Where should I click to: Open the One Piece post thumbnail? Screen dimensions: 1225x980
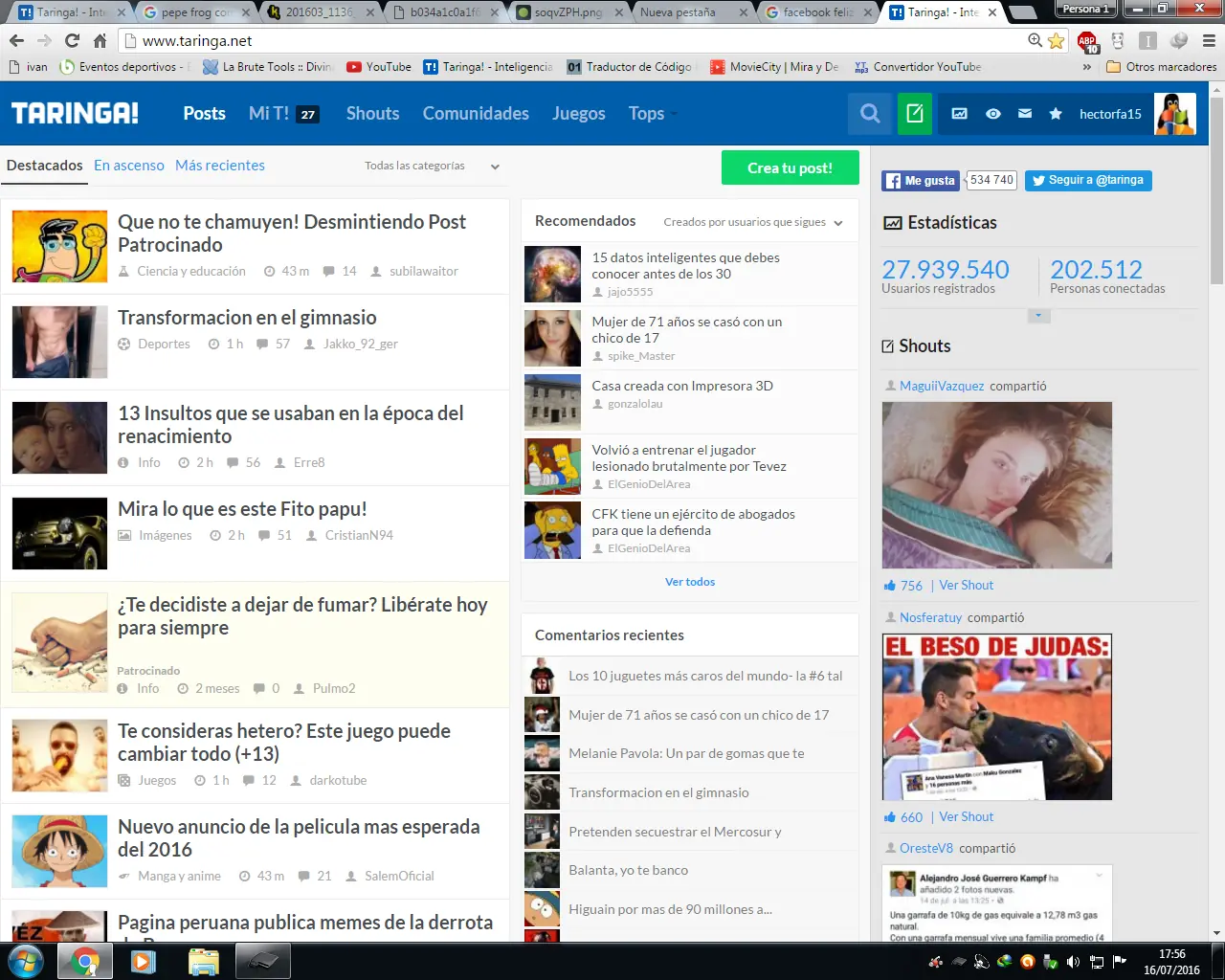59,851
